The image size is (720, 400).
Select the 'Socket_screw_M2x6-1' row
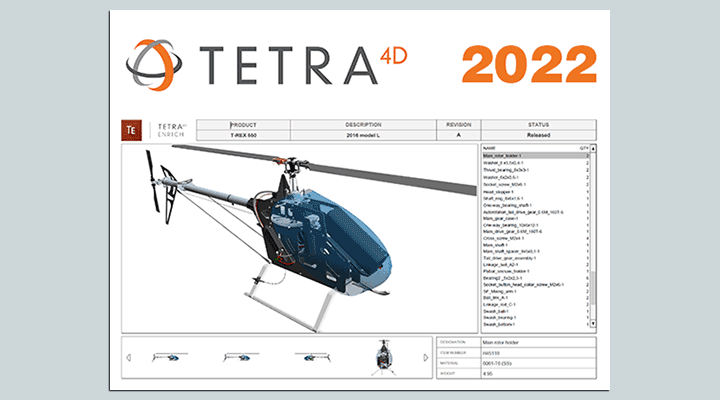click(535, 185)
